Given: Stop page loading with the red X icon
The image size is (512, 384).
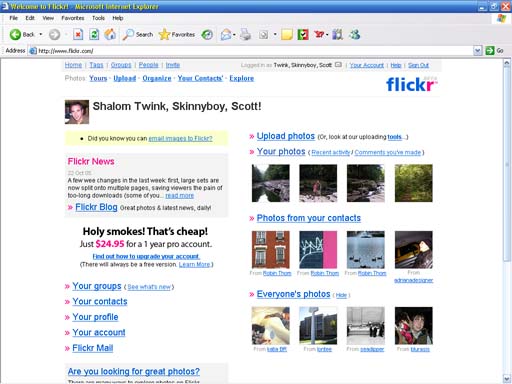Looking at the screenshot, I should tap(78, 34).
